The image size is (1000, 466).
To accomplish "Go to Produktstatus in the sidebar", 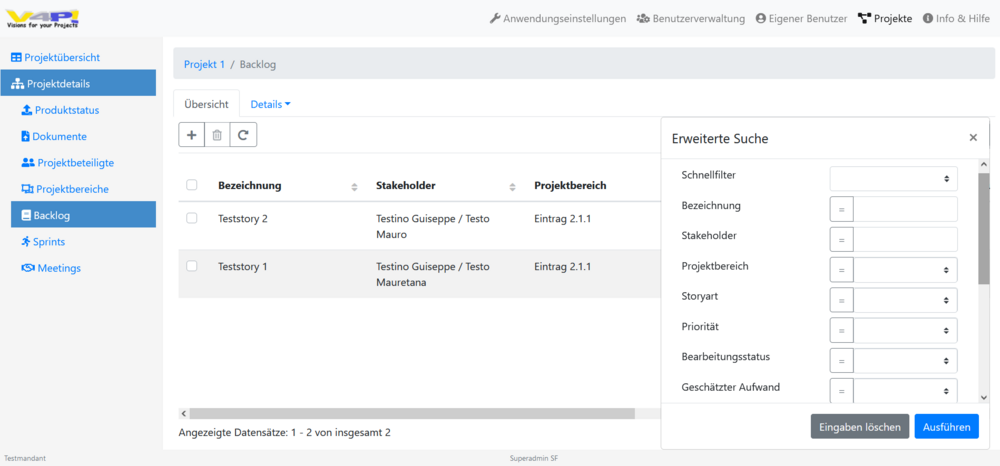I will click(x=66, y=110).
